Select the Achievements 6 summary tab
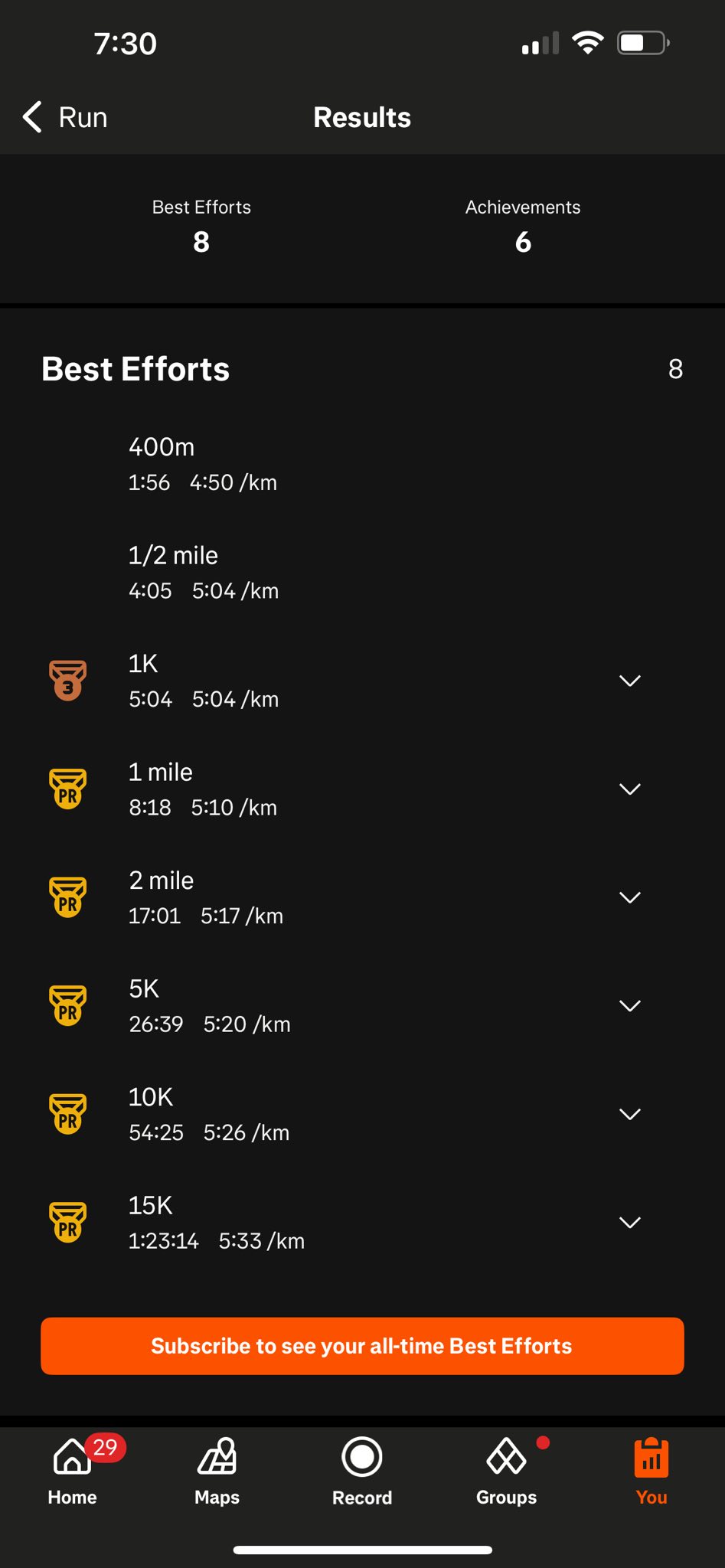The image size is (725, 1568). click(523, 227)
